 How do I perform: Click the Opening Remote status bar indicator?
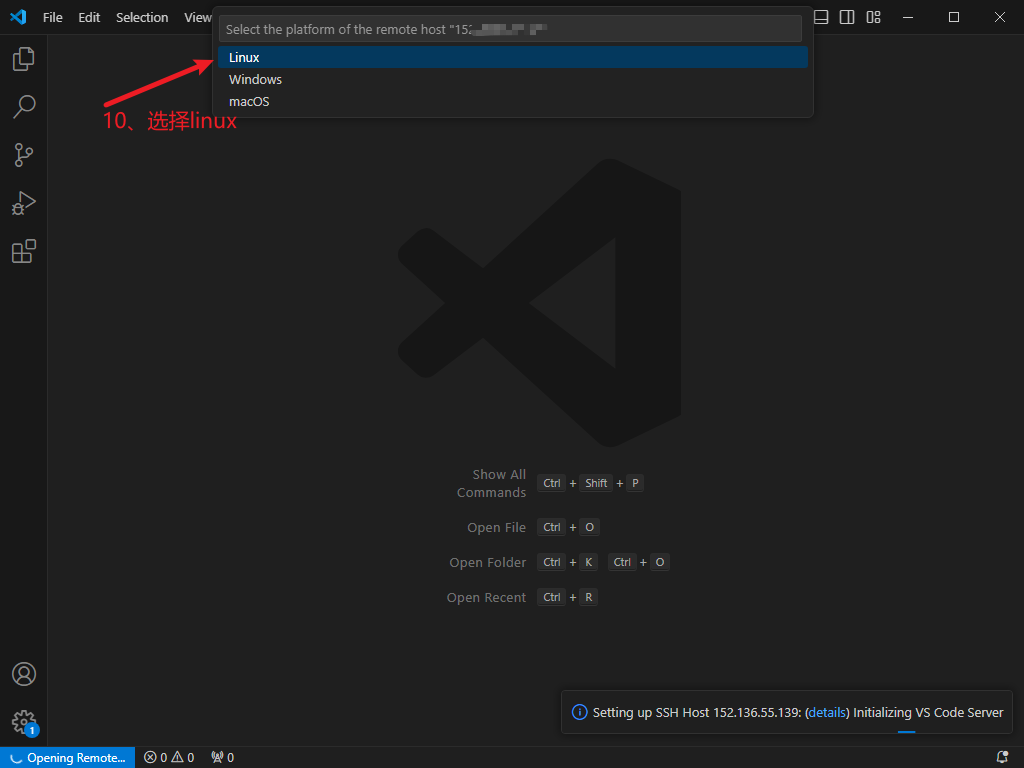click(x=68, y=758)
